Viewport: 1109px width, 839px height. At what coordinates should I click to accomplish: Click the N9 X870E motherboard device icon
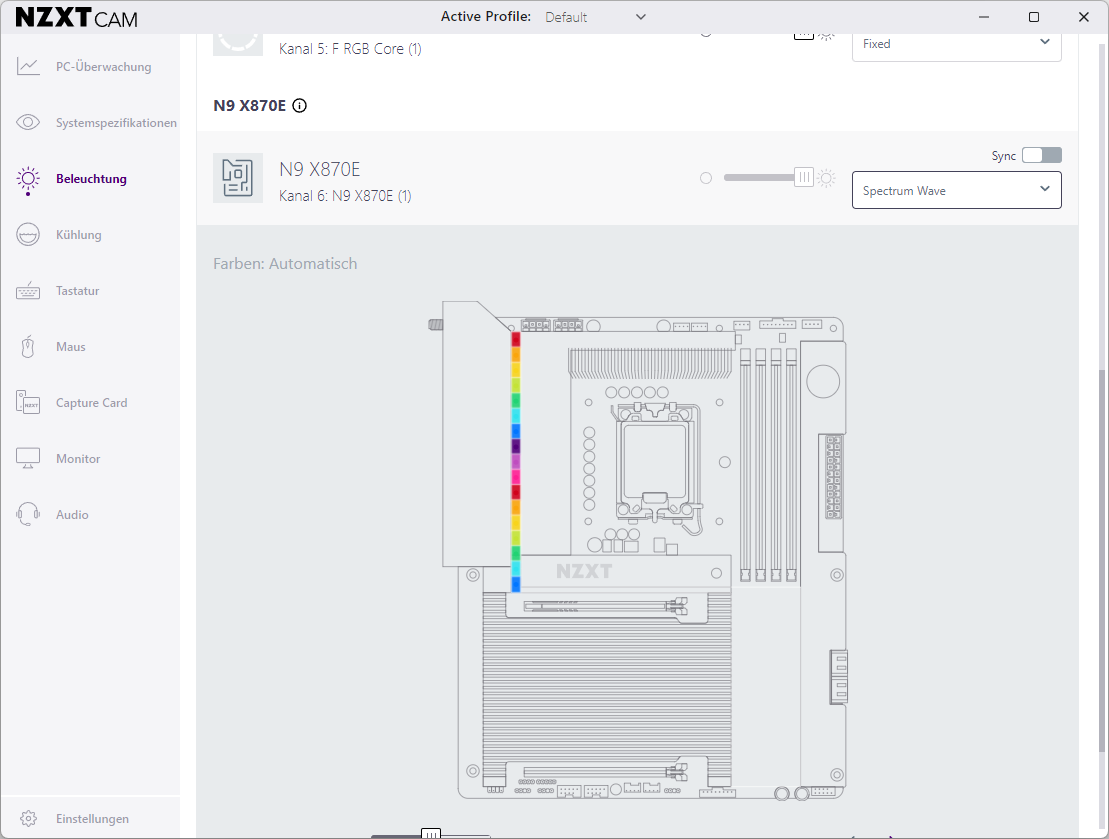click(238, 178)
